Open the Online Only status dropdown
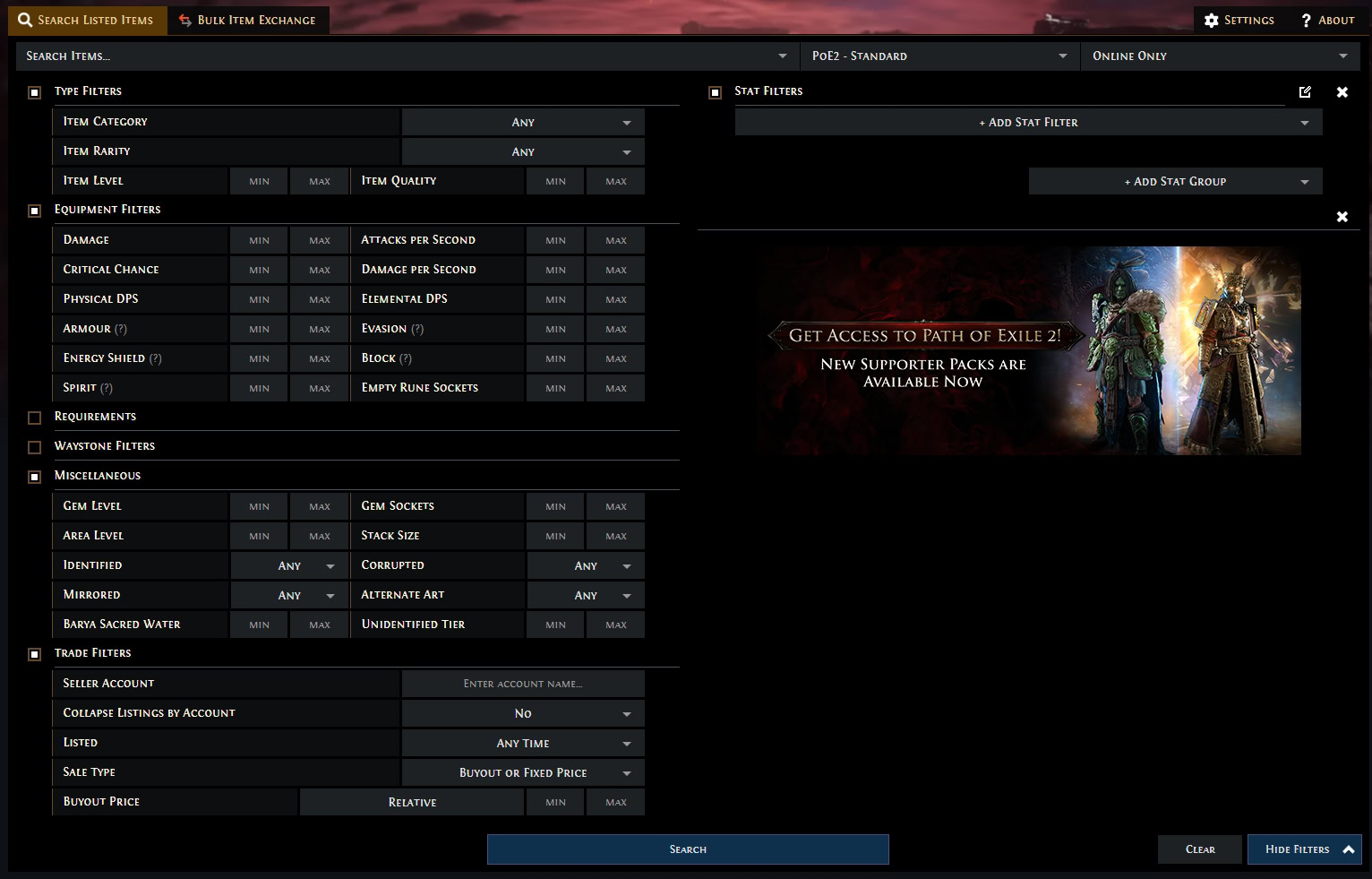The image size is (1372, 879). pyautogui.click(x=1220, y=56)
